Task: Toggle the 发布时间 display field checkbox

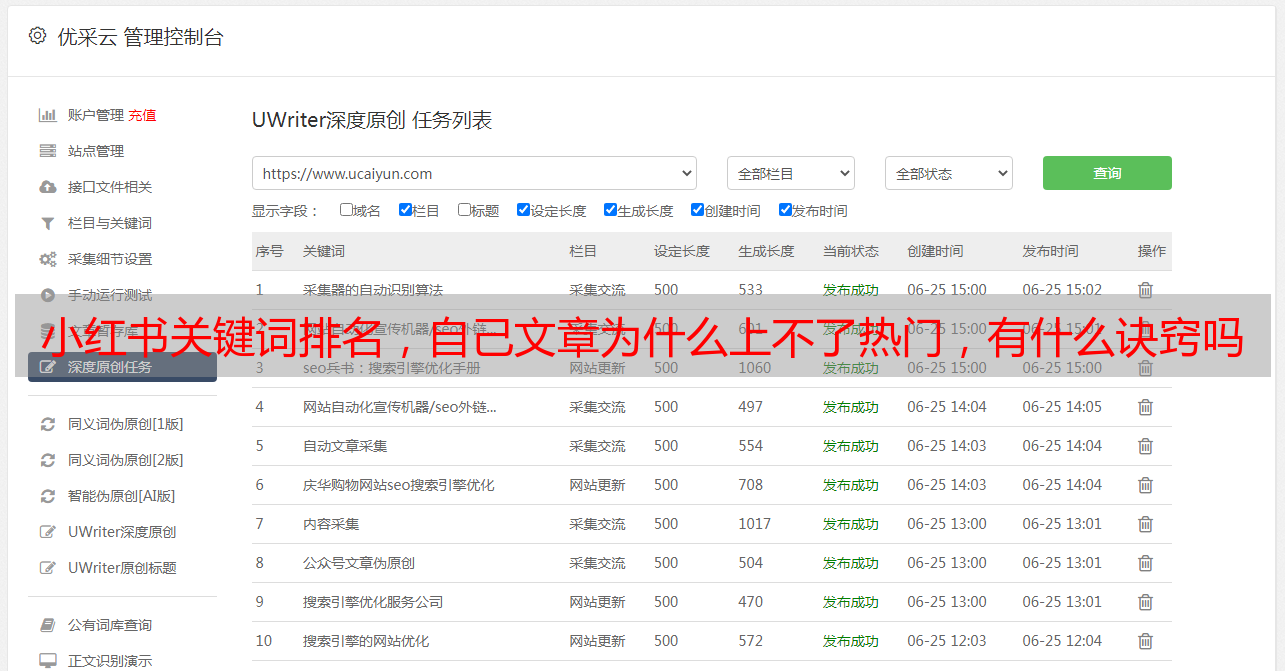Action: tap(785, 210)
